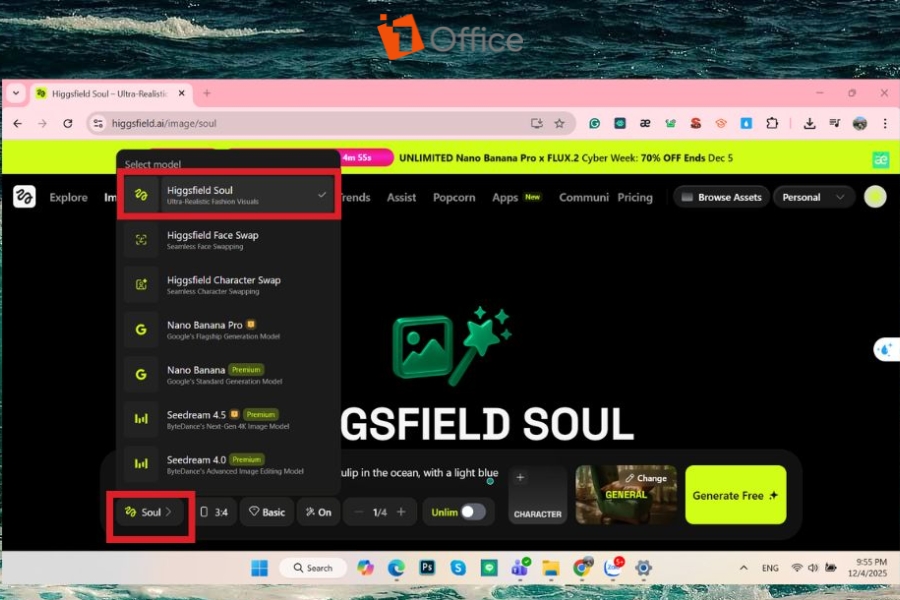Open the Higgsfield logo home icon
Viewport: 900px width, 600px height.
pyautogui.click(x=24, y=197)
